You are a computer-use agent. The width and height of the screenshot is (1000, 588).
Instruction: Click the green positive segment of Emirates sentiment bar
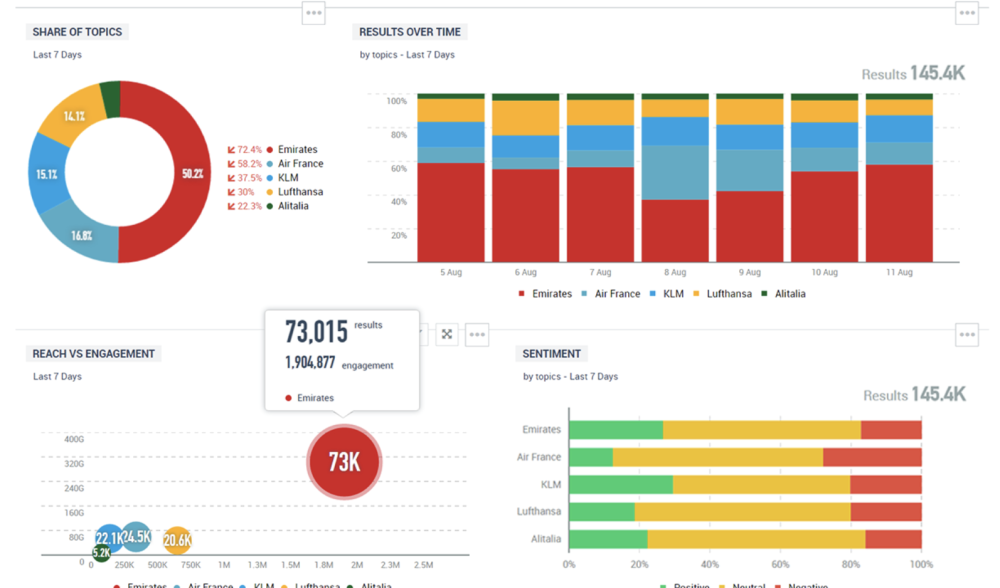tap(616, 430)
